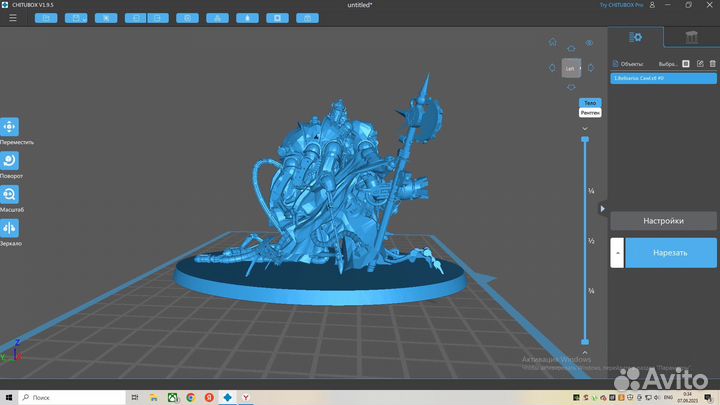The height and width of the screenshot is (405, 720).
Task: Click the screenshot camera toolbar button
Action: pyautogui.click(x=308, y=18)
